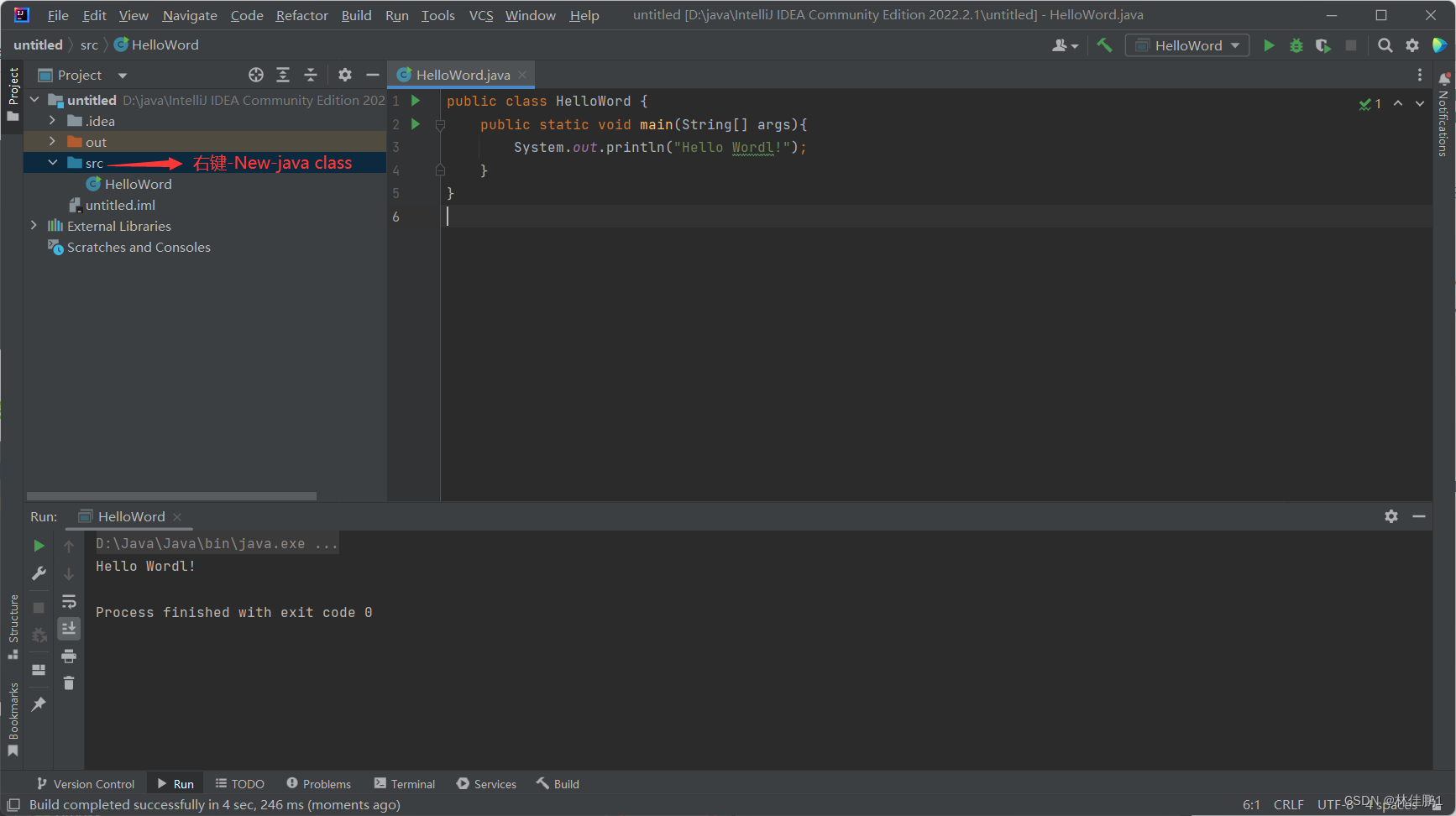This screenshot has width=1456, height=816.
Task: Open the Problems tool window
Action: coord(317,783)
